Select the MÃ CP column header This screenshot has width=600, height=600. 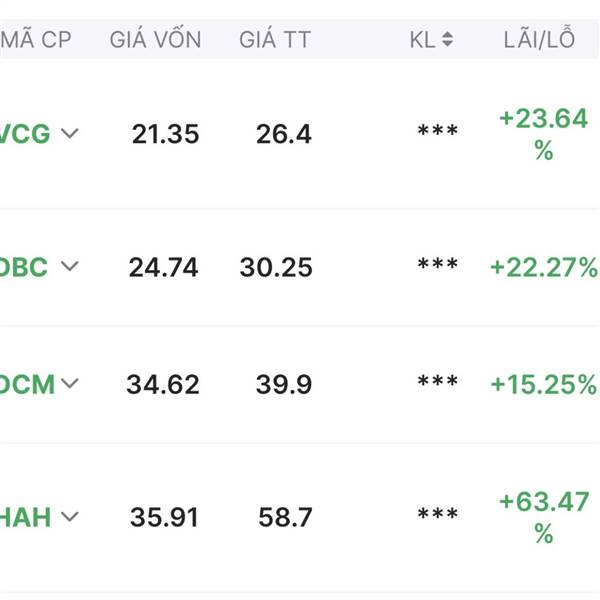36,39
